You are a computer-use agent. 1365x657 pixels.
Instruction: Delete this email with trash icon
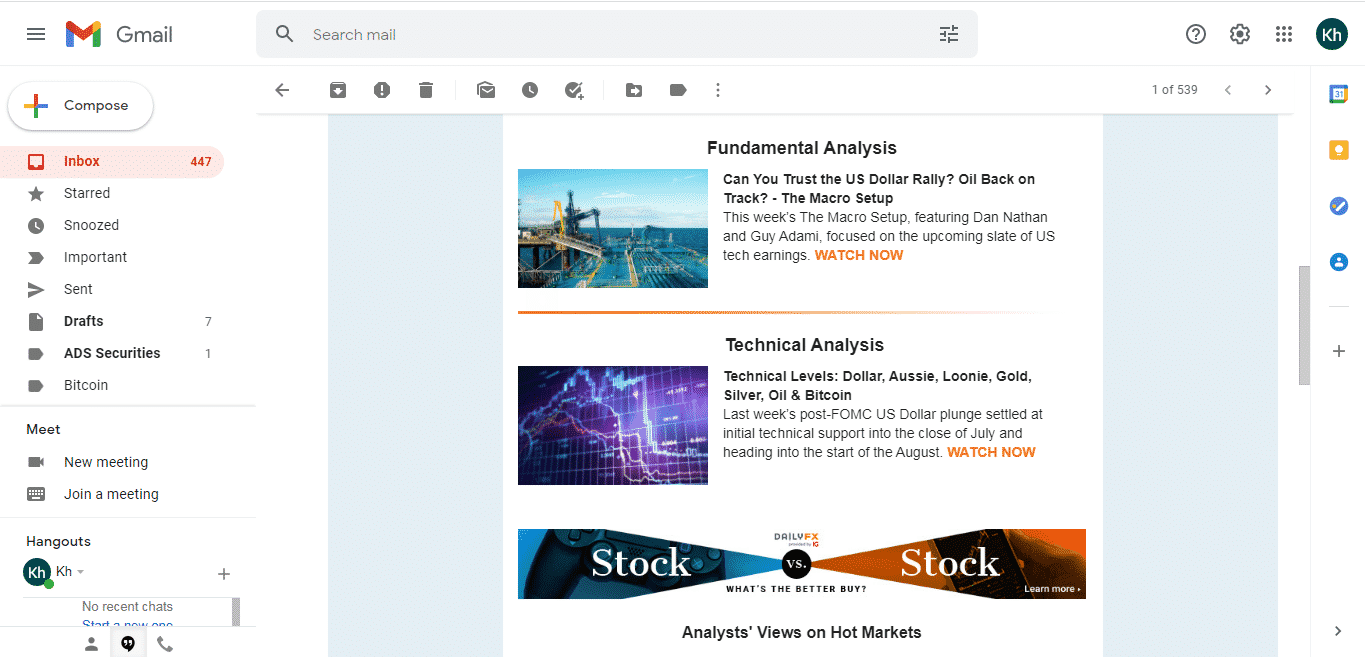pyautogui.click(x=426, y=90)
